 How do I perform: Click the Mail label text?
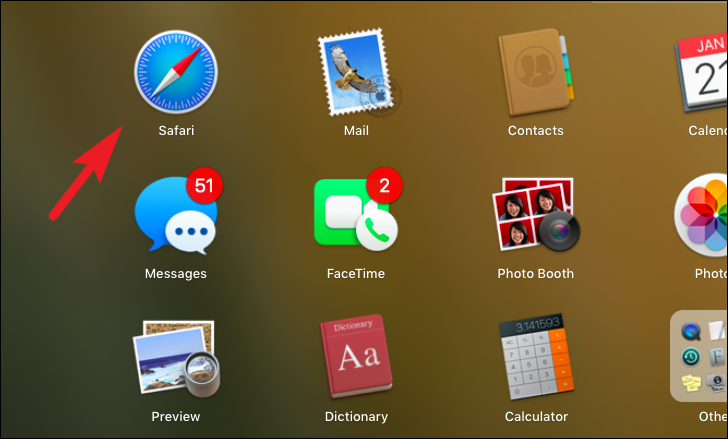pyautogui.click(x=356, y=130)
